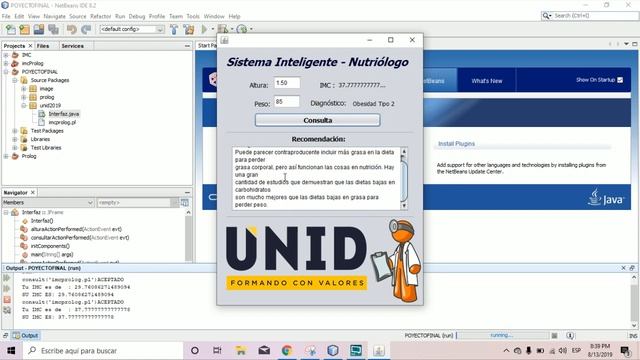Click the Output tab at bottom
This screenshot has width=640, height=360.
click(26, 336)
